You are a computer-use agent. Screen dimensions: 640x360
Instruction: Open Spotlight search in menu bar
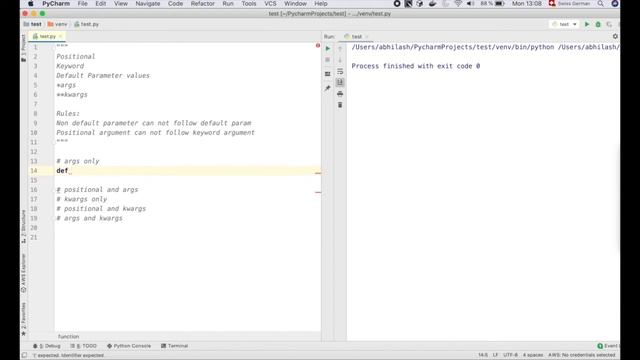600,4
